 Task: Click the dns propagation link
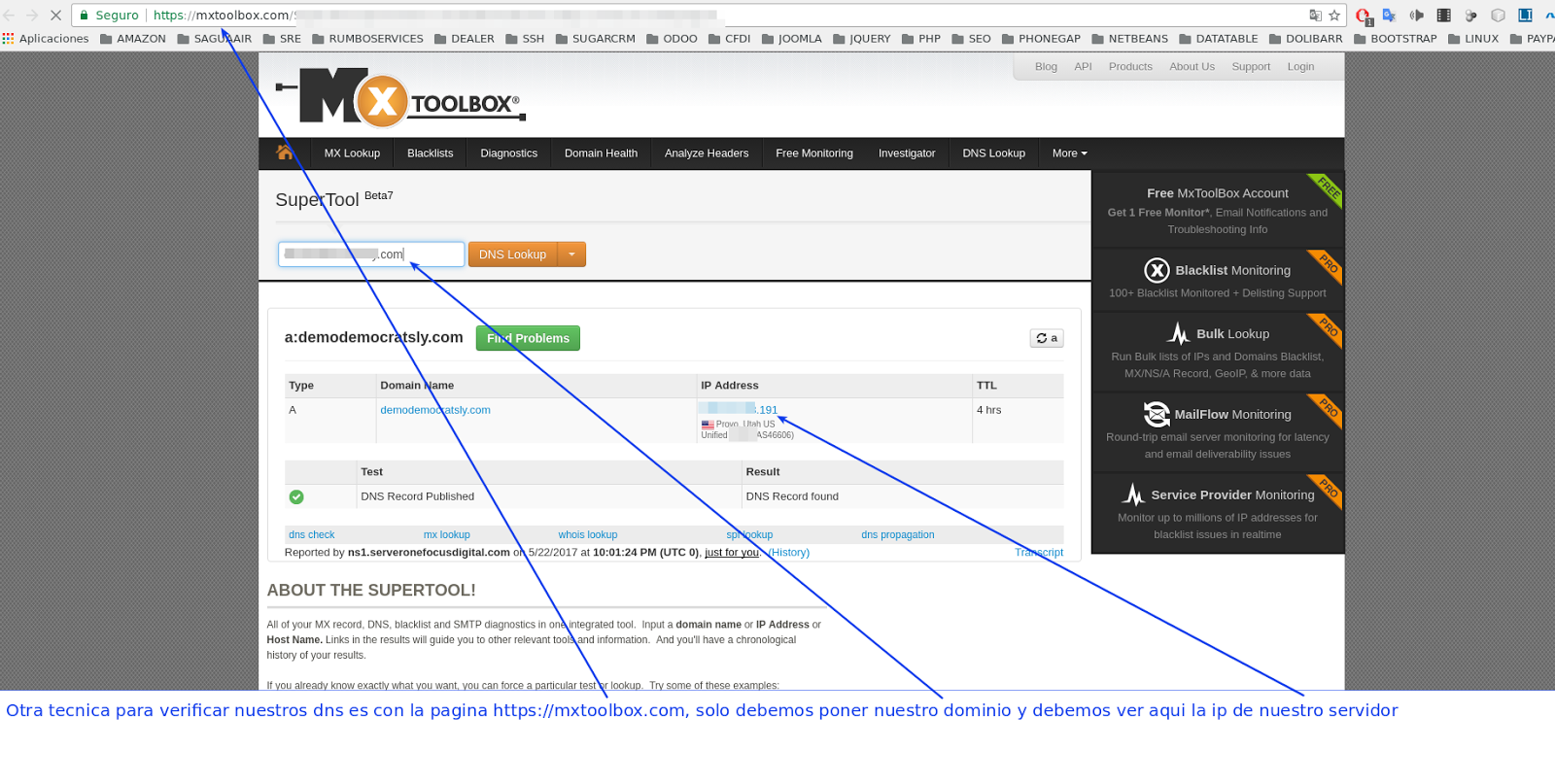(898, 535)
